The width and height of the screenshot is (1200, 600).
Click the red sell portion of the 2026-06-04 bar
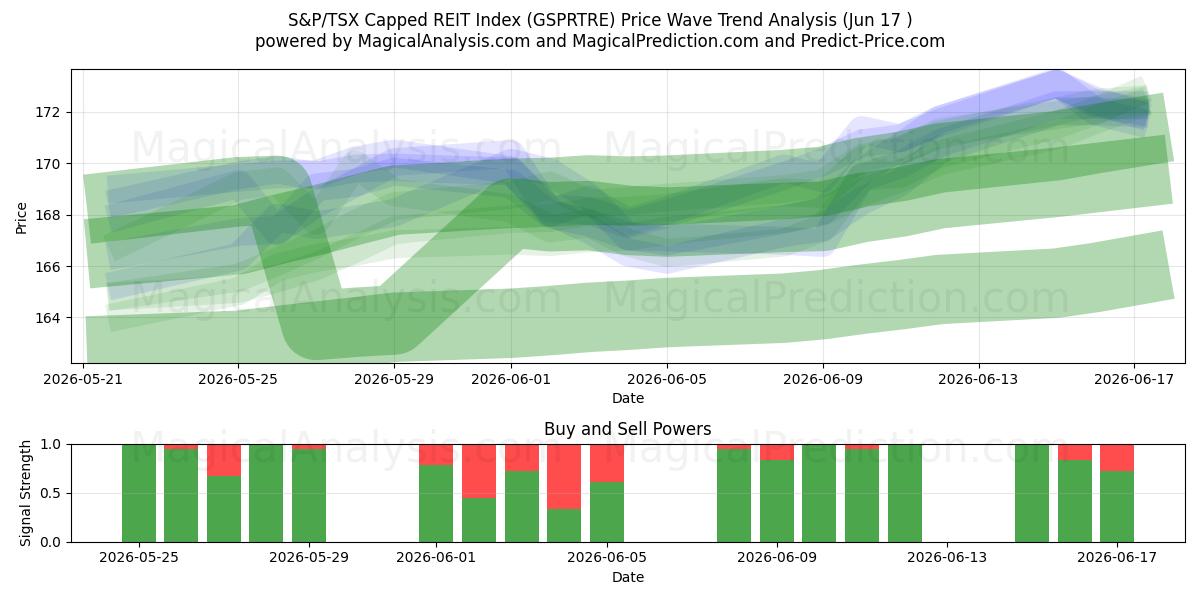[x=564, y=476]
